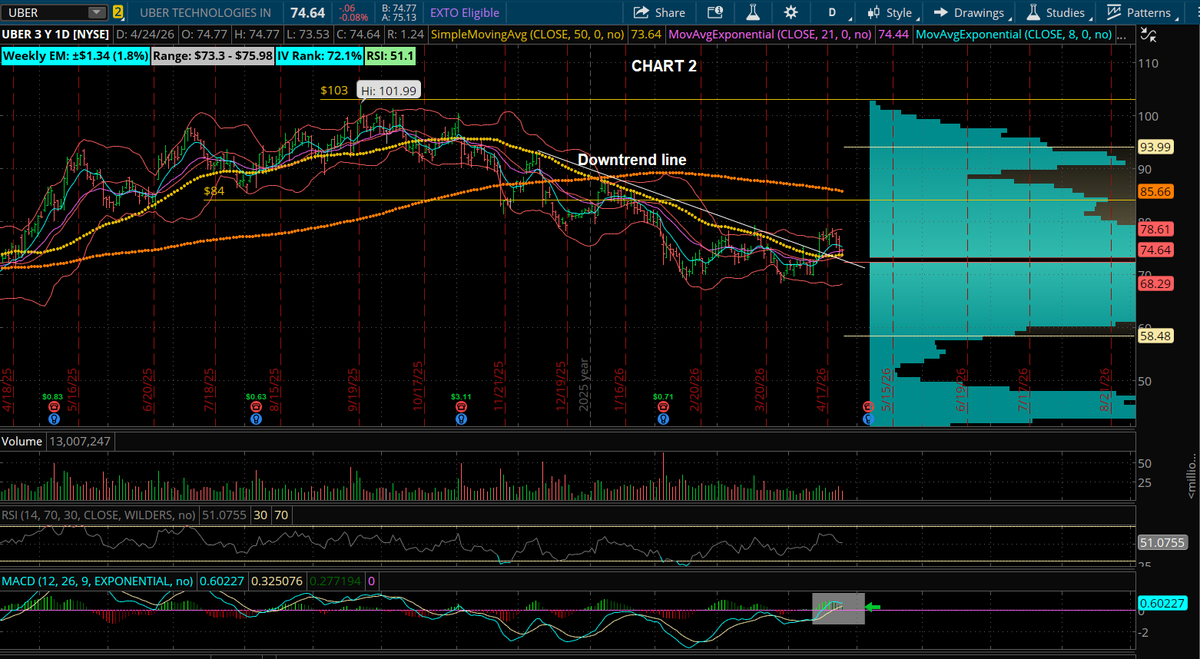Click the 85.66 orange price axis label
The height and width of the screenshot is (659, 1200).
tap(1156, 190)
